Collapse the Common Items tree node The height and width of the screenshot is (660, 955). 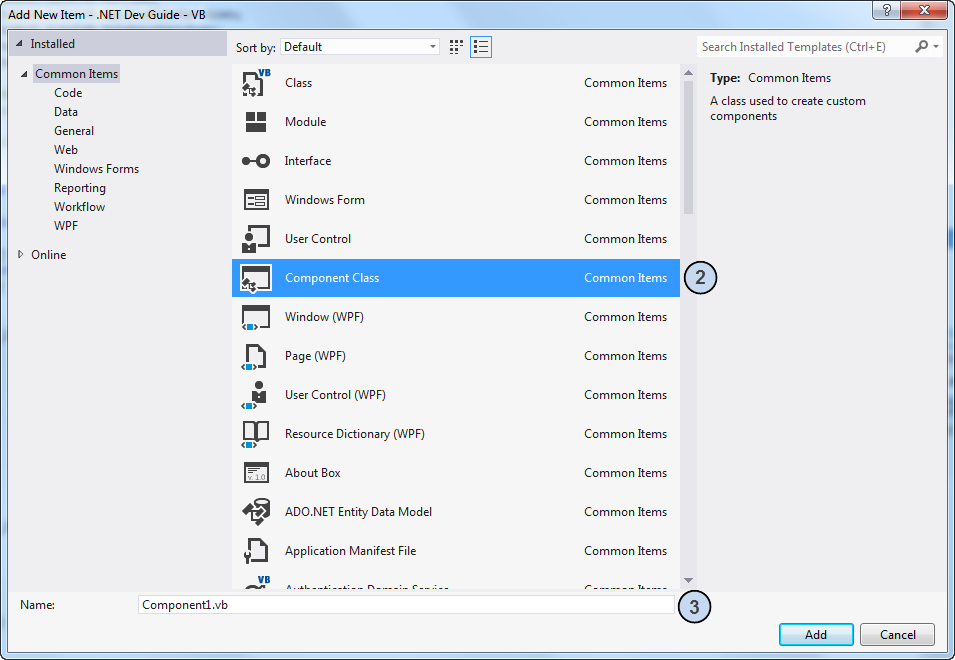pos(24,74)
